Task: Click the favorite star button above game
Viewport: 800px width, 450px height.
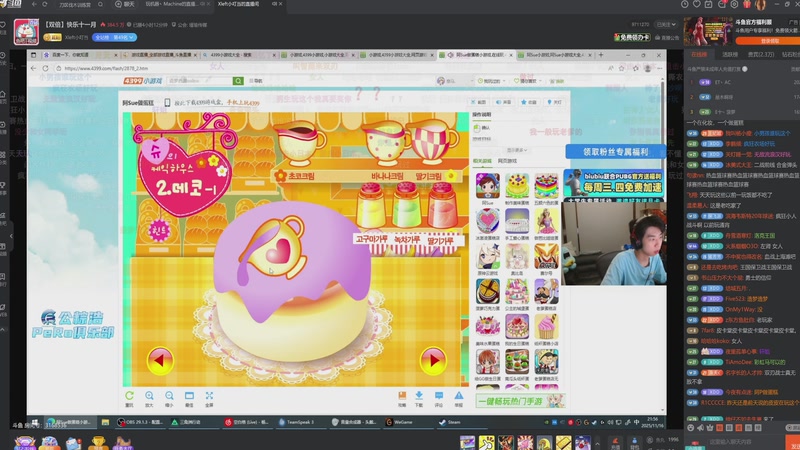Action: [x=529, y=102]
